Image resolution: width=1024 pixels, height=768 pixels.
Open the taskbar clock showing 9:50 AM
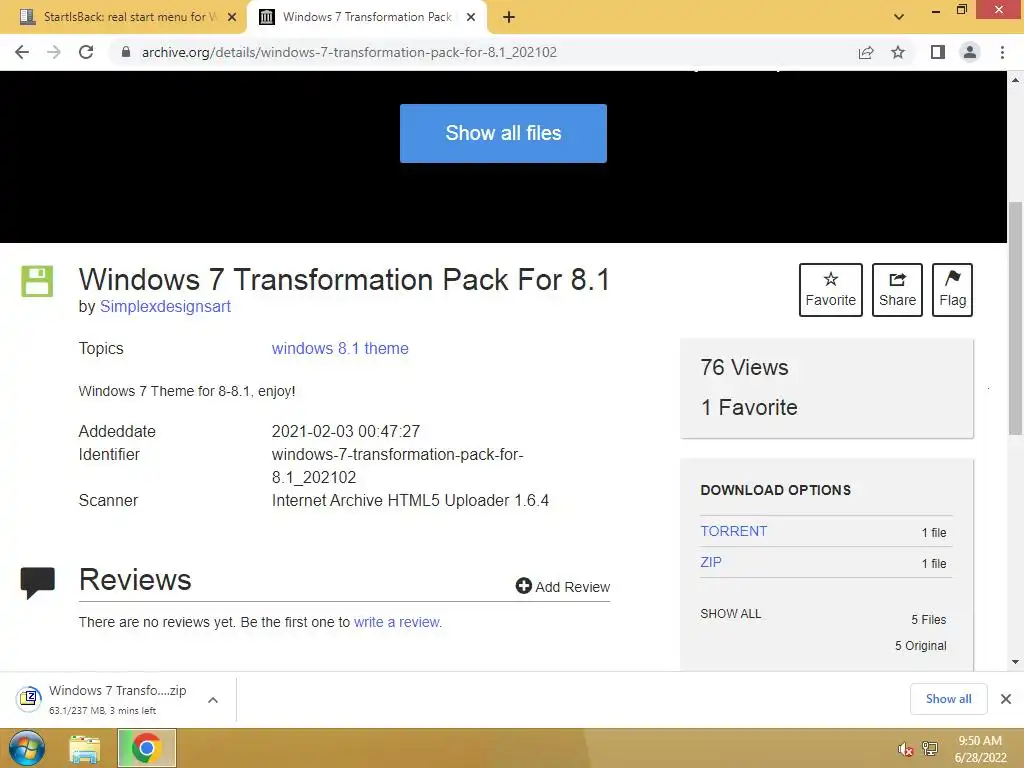tap(980, 749)
